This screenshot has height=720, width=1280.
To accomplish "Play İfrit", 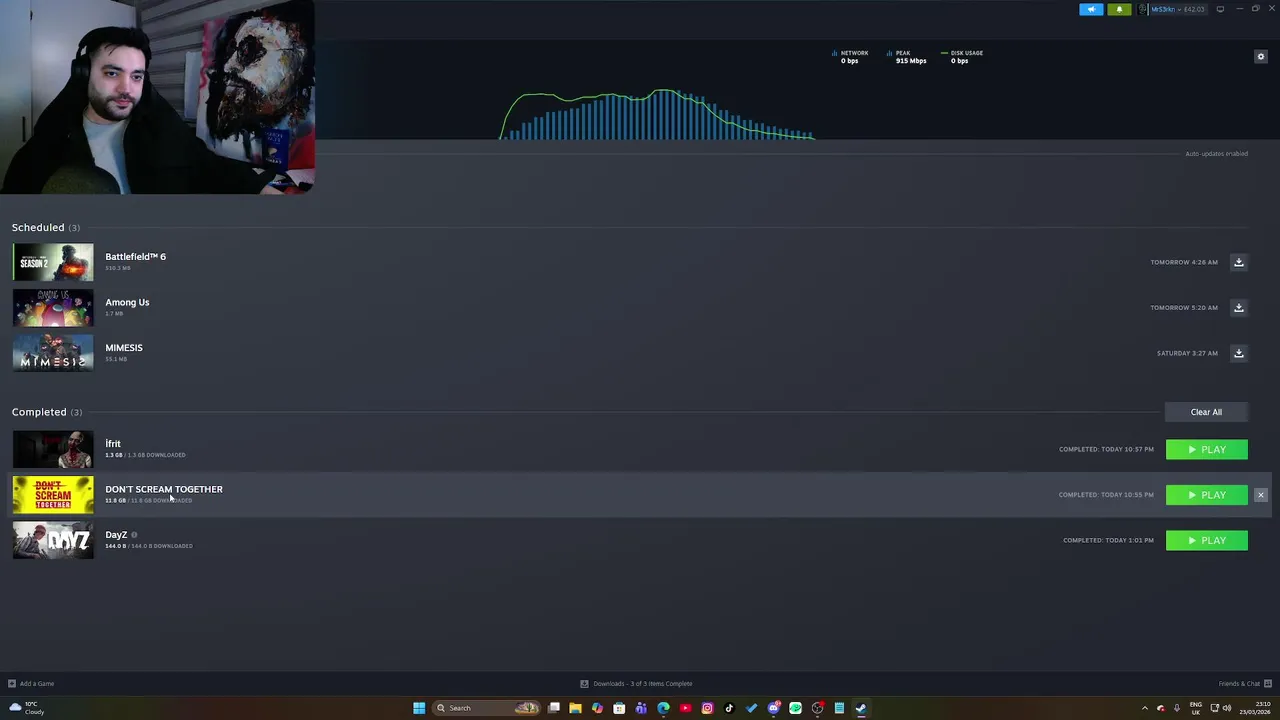I will 1206,449.
